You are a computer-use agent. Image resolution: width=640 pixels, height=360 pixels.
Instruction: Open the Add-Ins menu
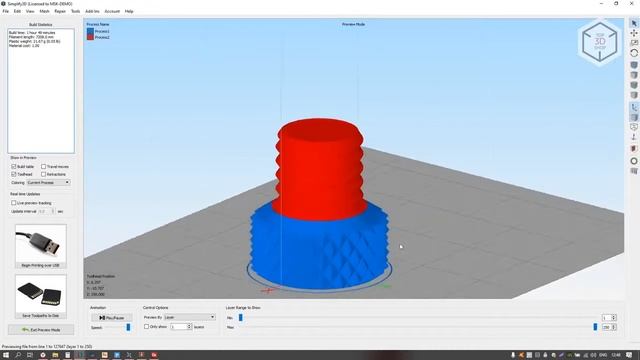(92, 11)
